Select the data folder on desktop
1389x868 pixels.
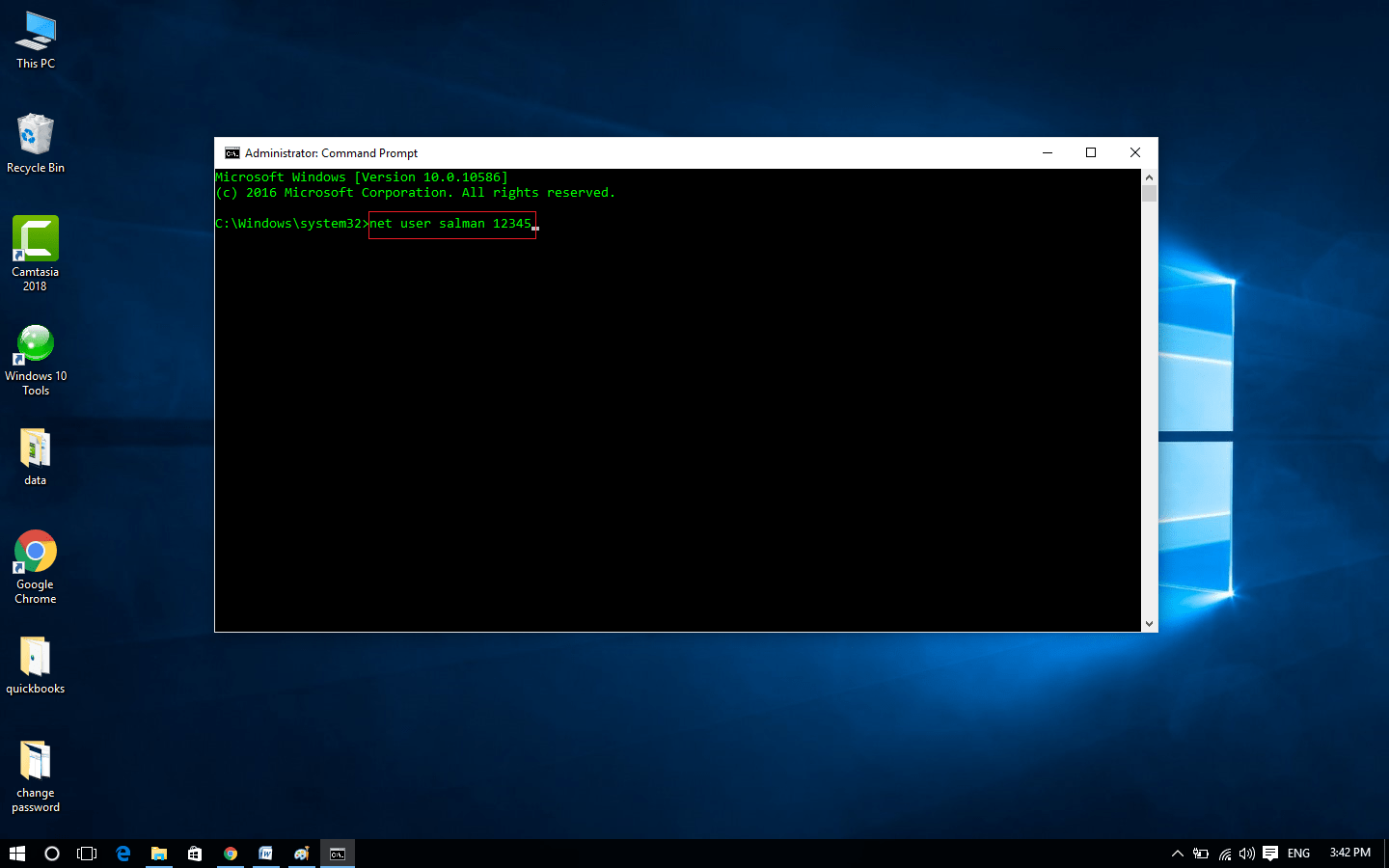(36, 456)
